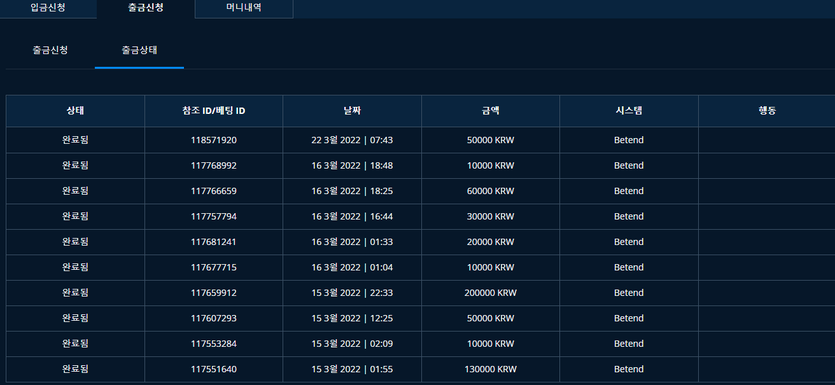This screenshot has height=385, width=835.
Task: Click date 16 3월 2022 | 16:44
Action: [x=352, y=217]
